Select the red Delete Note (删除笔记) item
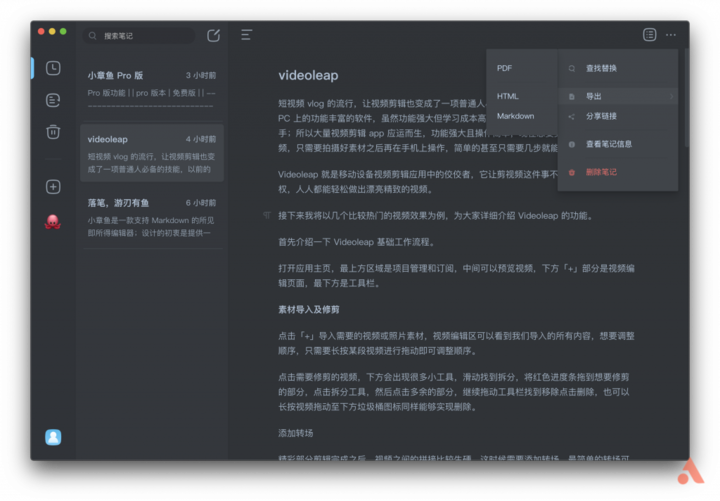The height and width of the screenshot is (501, 720). click(x=618, y=172)
